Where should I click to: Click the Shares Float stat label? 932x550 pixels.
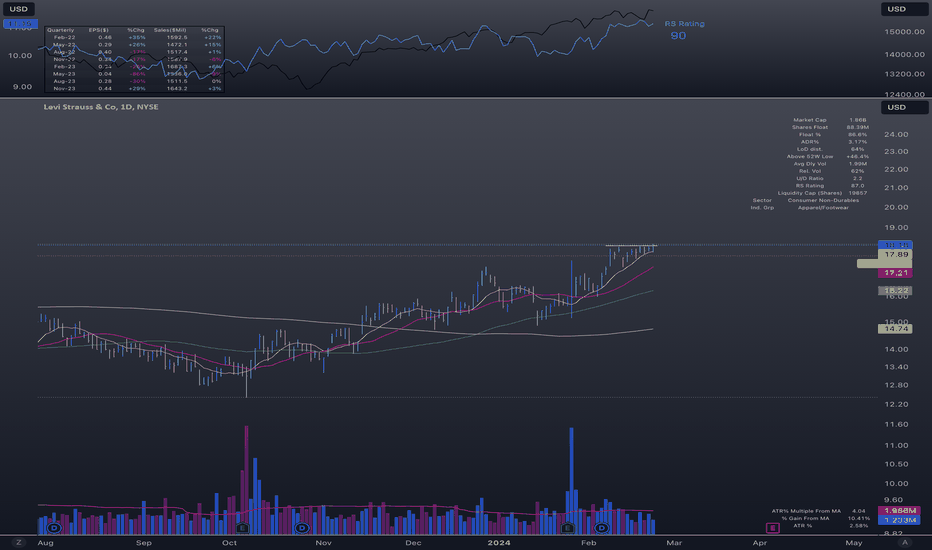[809, 127]
